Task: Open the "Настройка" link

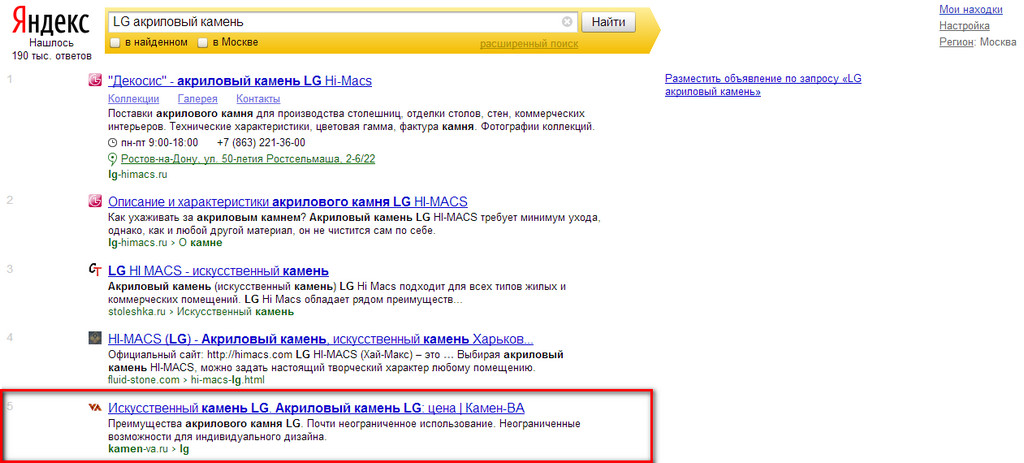Action: point(964,25)
